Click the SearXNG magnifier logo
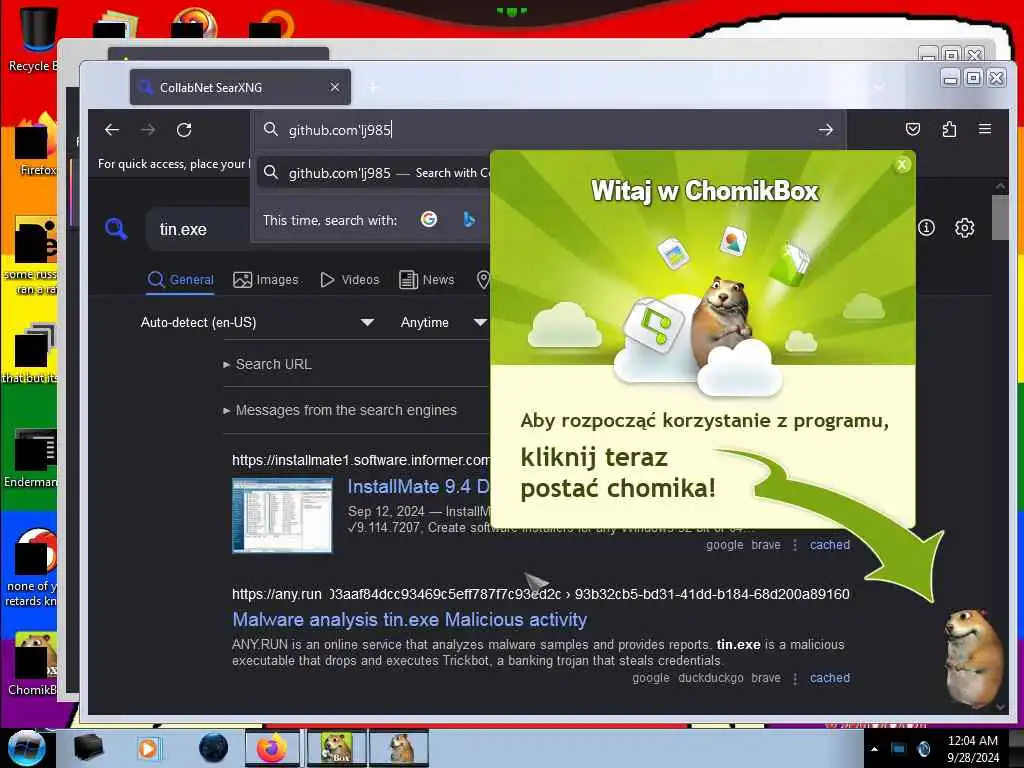The image size is (1024, 768). [x=116, y=229]
